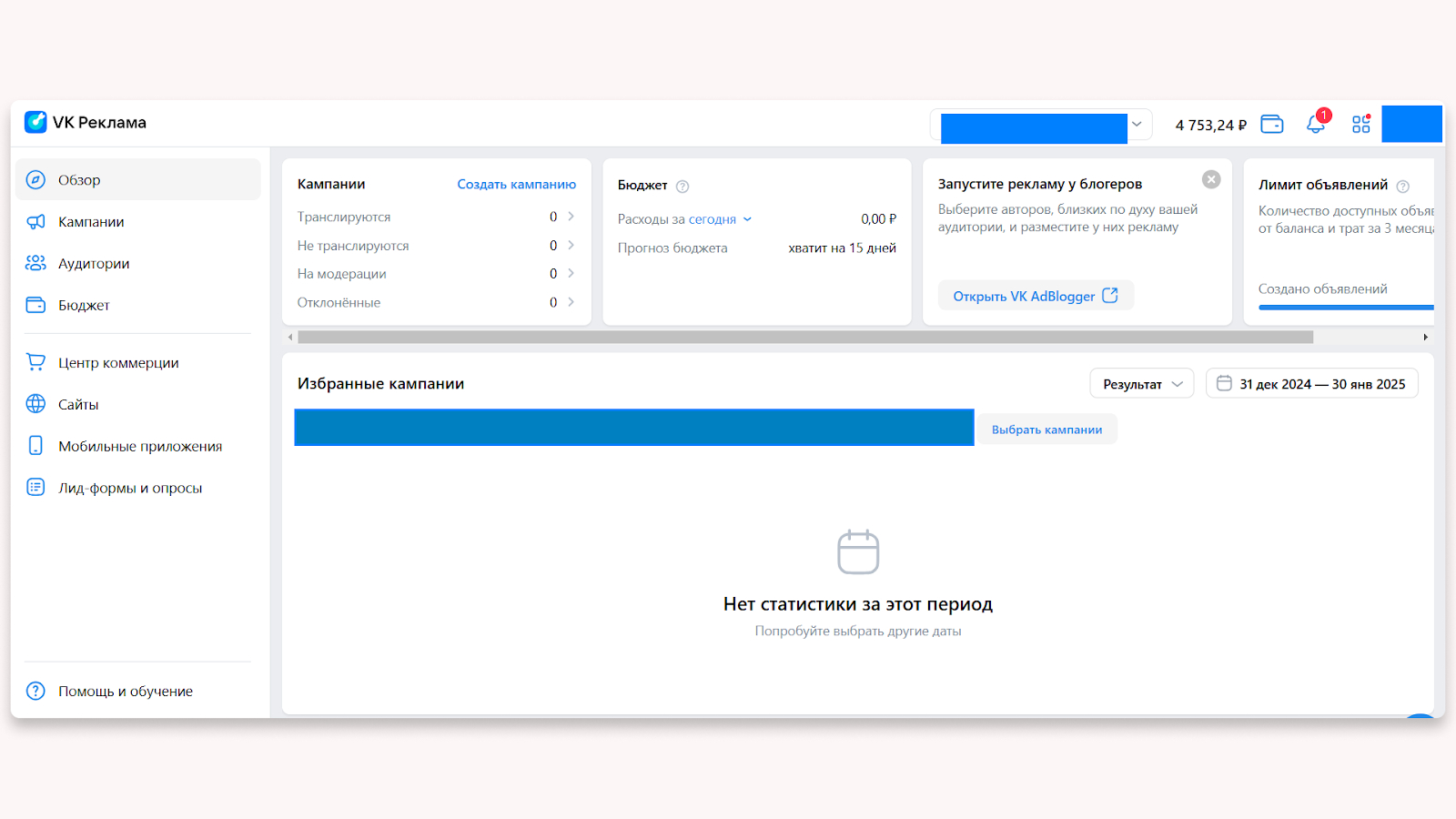Click the left scroll arrow of cards scrollbar

pyautogui.click(x=290, y=337)
